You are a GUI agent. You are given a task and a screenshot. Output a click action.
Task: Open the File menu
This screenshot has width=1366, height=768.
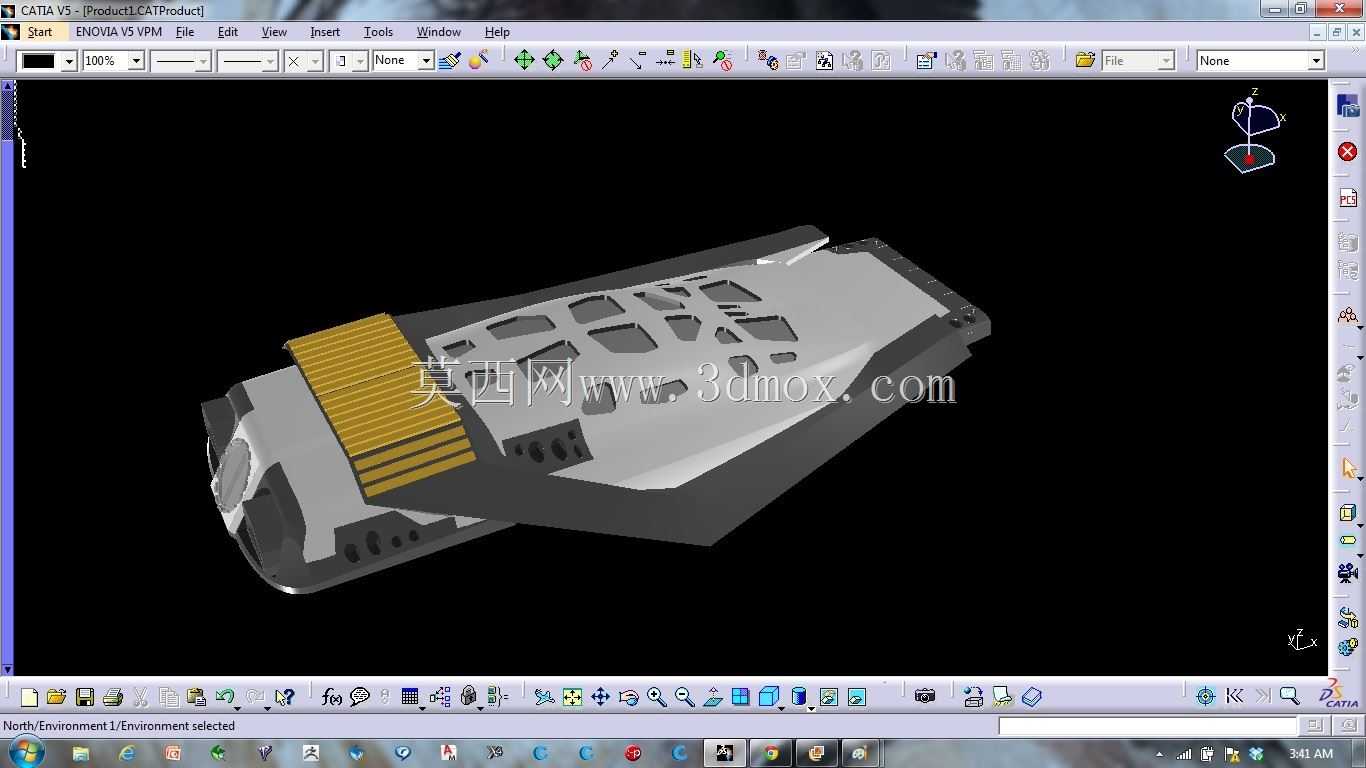(x=185, y=32)
